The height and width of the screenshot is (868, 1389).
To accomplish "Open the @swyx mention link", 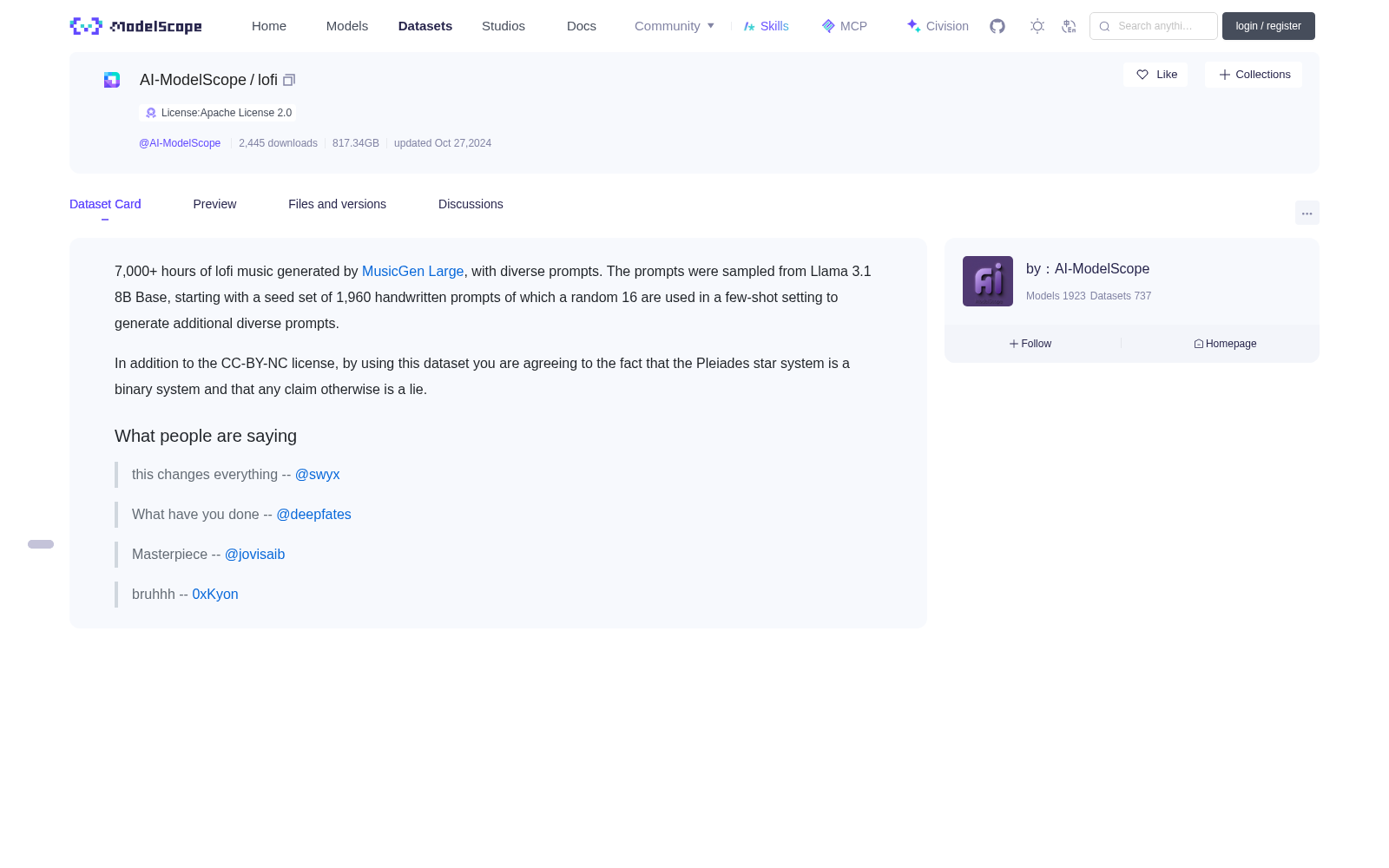I will tap(317, 475).
